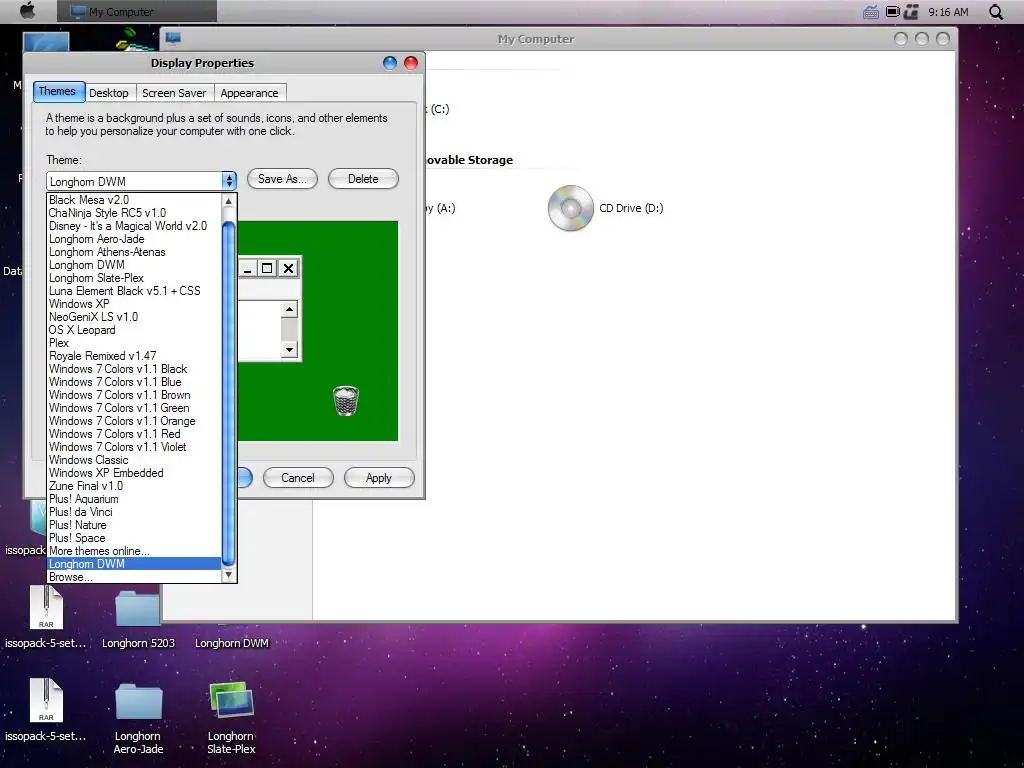Open the Longhorn 5203 folder on desktop

(138, 617)
